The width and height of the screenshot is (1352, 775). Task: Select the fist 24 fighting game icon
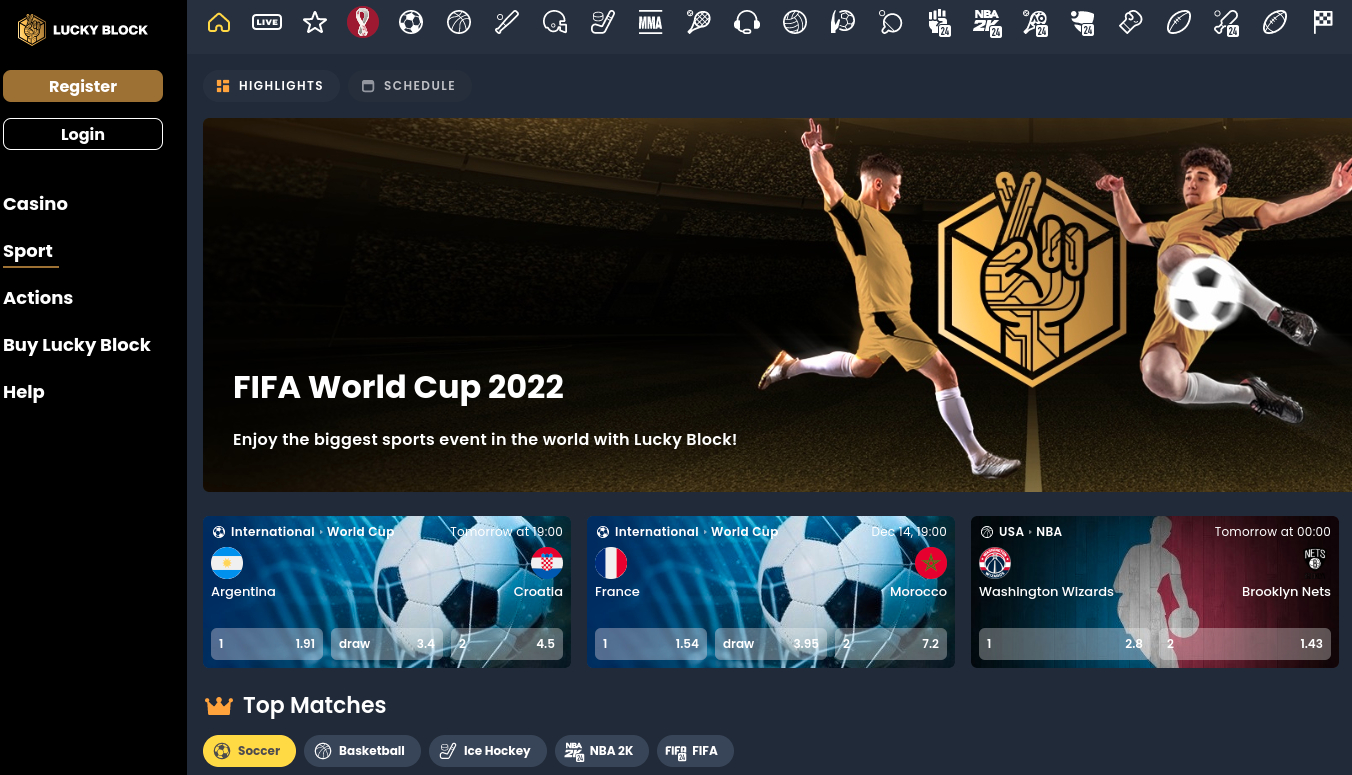[x=939, y=22]
